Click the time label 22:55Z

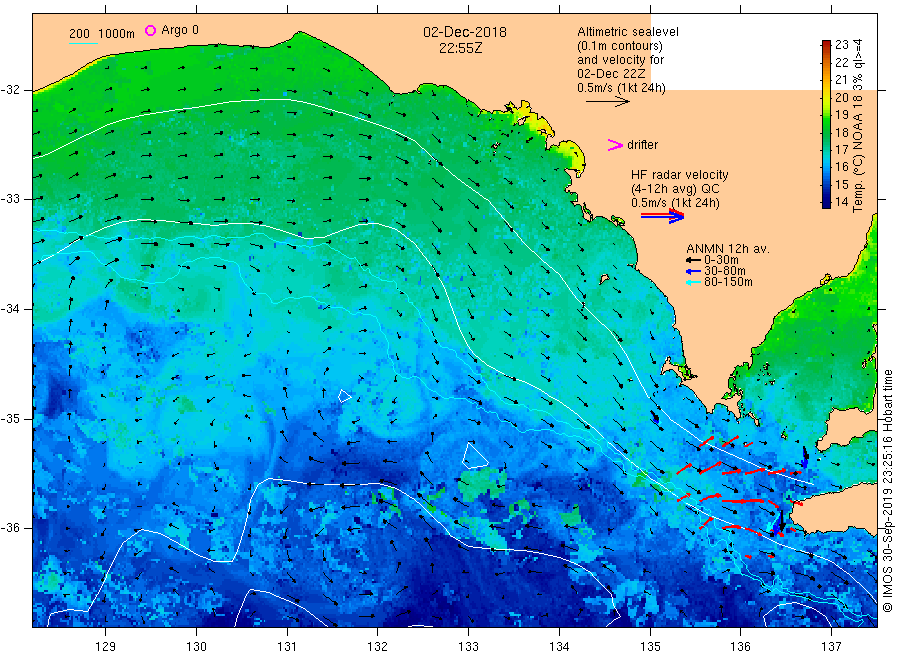(460, 48)
